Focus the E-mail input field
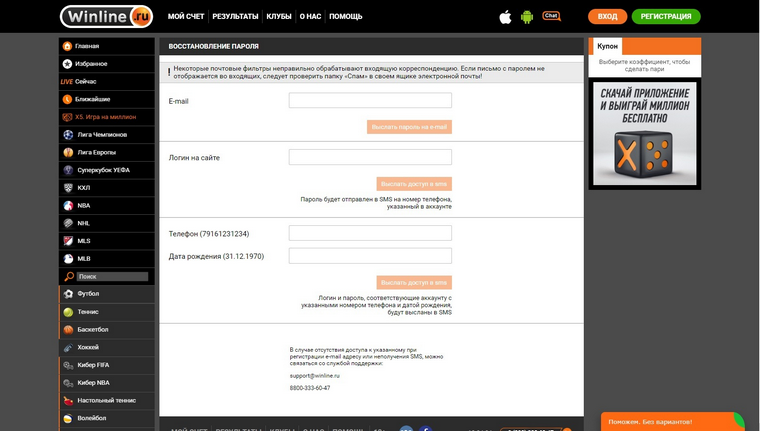Image resolution: width=760 pixels, height=431 pixels. click(x=370, y=100)
